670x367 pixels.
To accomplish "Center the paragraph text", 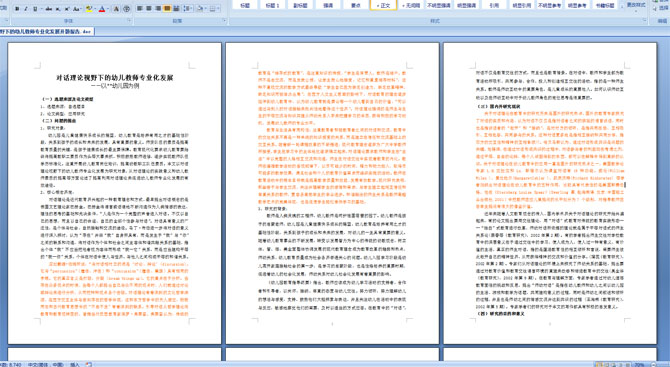I will [x=149, y=9].
